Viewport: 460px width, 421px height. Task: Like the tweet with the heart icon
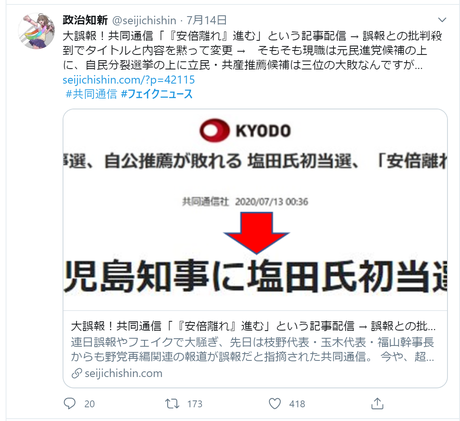275,403
